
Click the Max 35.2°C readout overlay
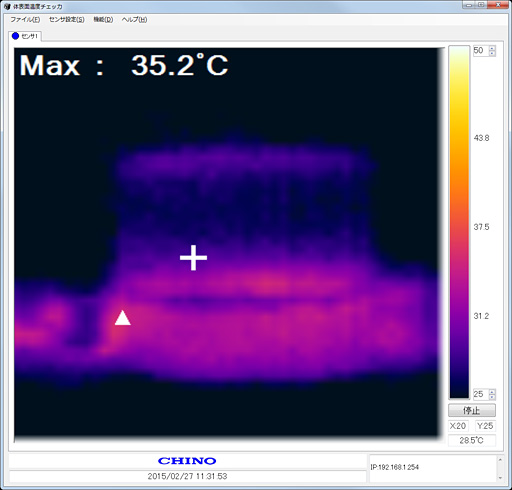[x=124, y=65]
